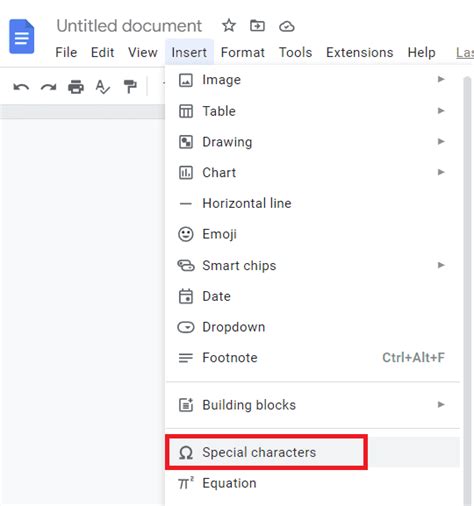Expand the Smart chips submenu arrow

point(441,265)
